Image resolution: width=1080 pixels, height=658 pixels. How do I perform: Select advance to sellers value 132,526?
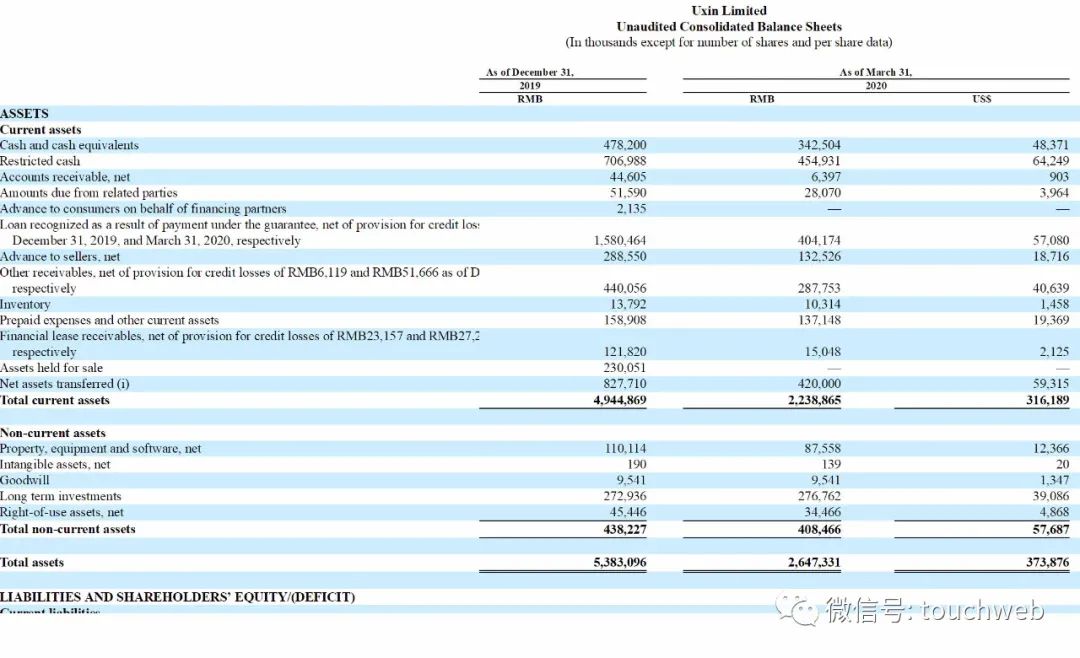click(x=819, y=256)
